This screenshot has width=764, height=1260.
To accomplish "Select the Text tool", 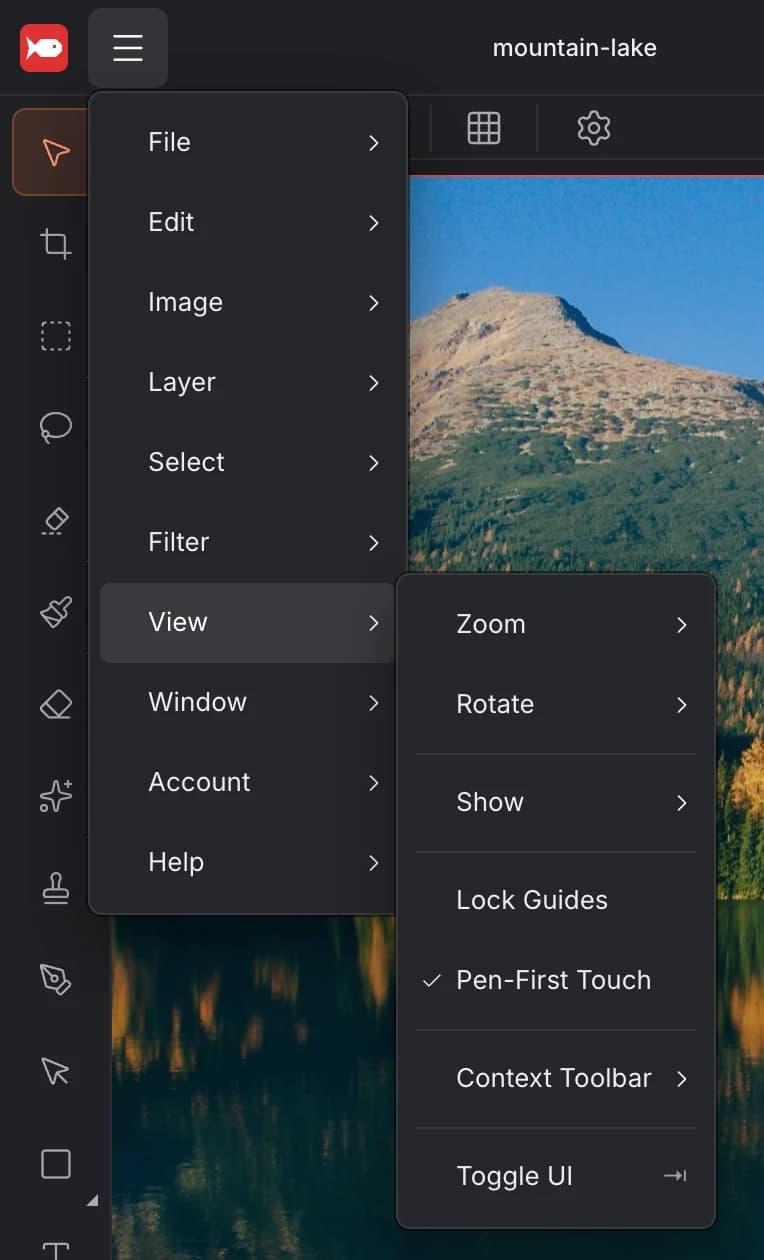I will pos(55,1250).
